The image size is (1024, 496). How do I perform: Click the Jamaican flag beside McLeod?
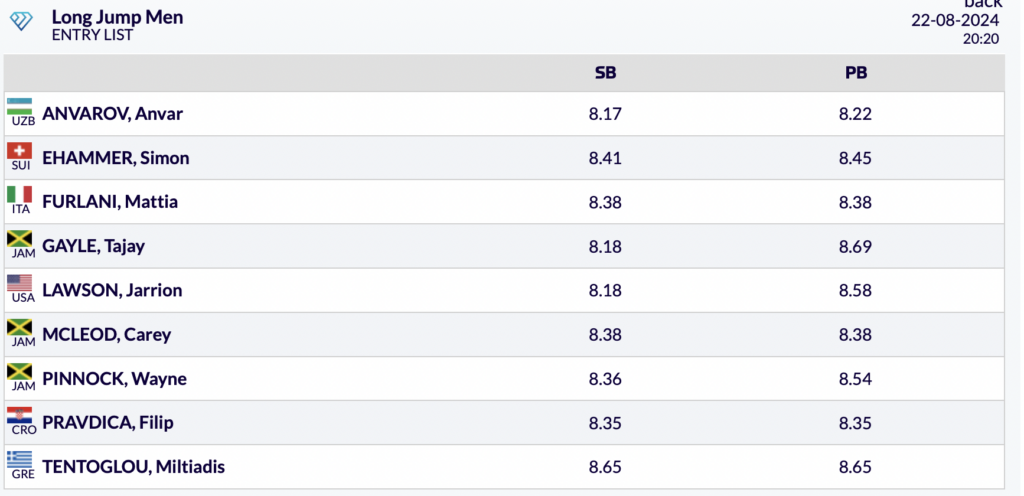(x=20, y=327)
